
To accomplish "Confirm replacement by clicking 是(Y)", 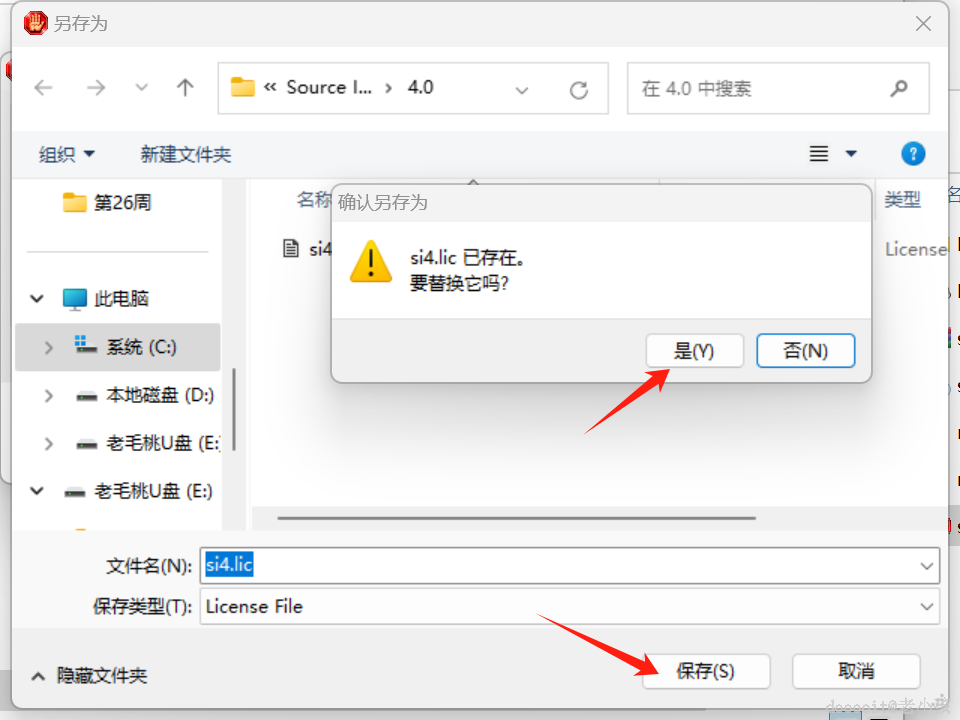I will [x=694, y=350].
